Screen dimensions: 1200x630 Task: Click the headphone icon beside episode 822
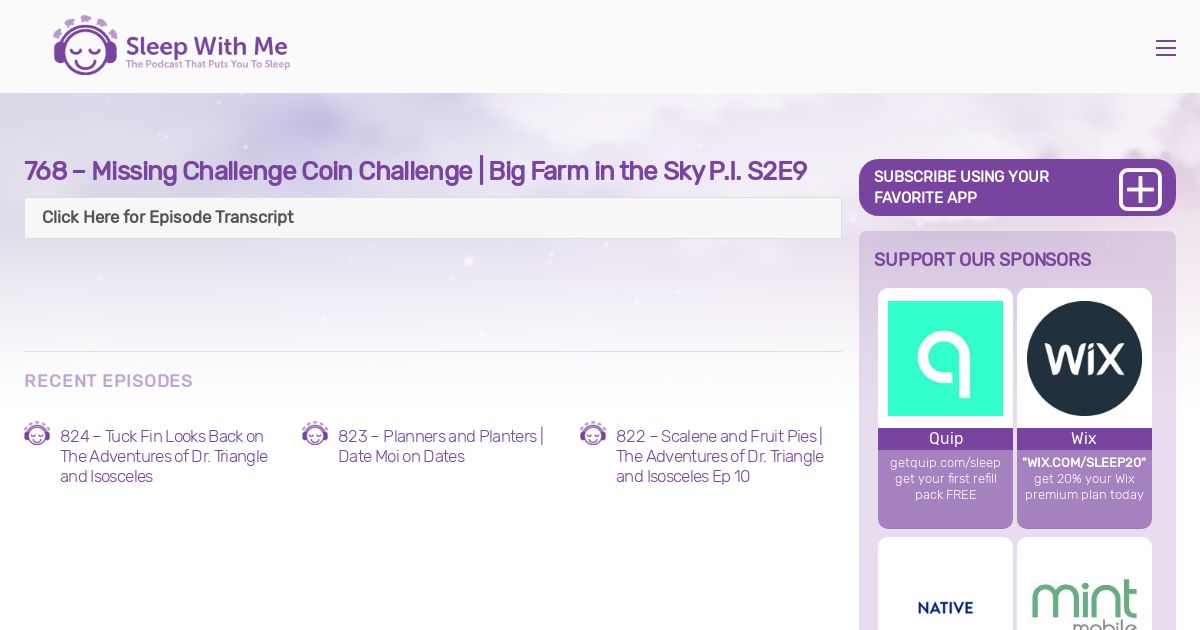point(593,434)
